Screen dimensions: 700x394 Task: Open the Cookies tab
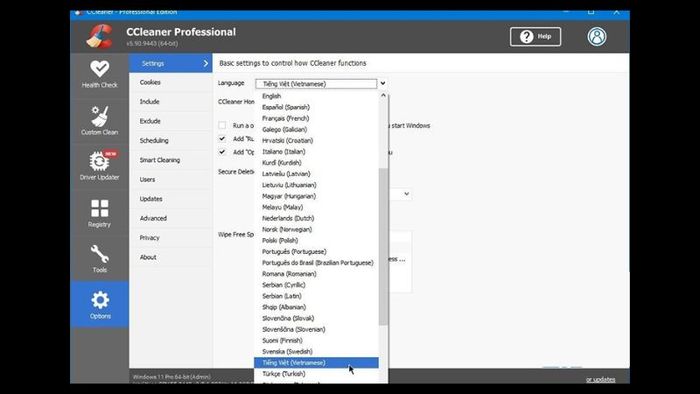(x=171, y=83)
